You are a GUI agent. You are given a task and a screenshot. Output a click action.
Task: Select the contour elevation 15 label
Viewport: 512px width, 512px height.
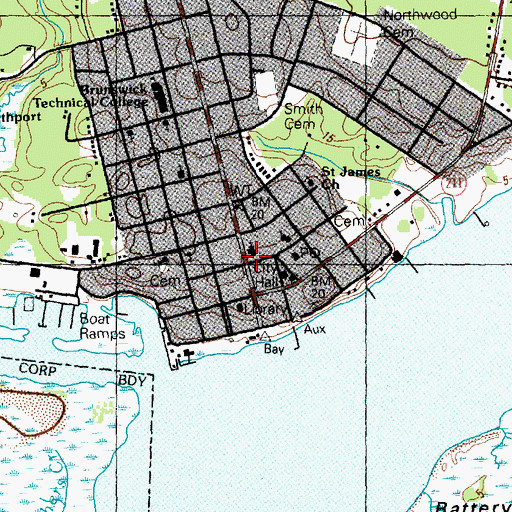pyautogui.click(x=328, y=137)
